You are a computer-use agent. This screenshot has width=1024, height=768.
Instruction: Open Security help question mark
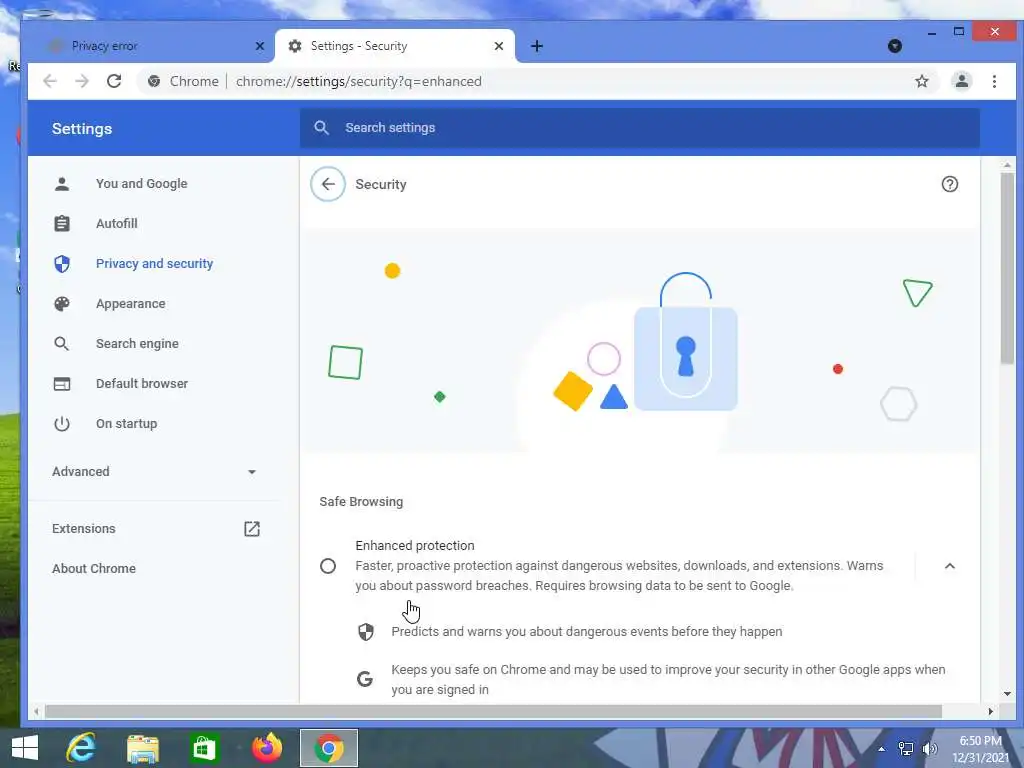tap(950, 184)
